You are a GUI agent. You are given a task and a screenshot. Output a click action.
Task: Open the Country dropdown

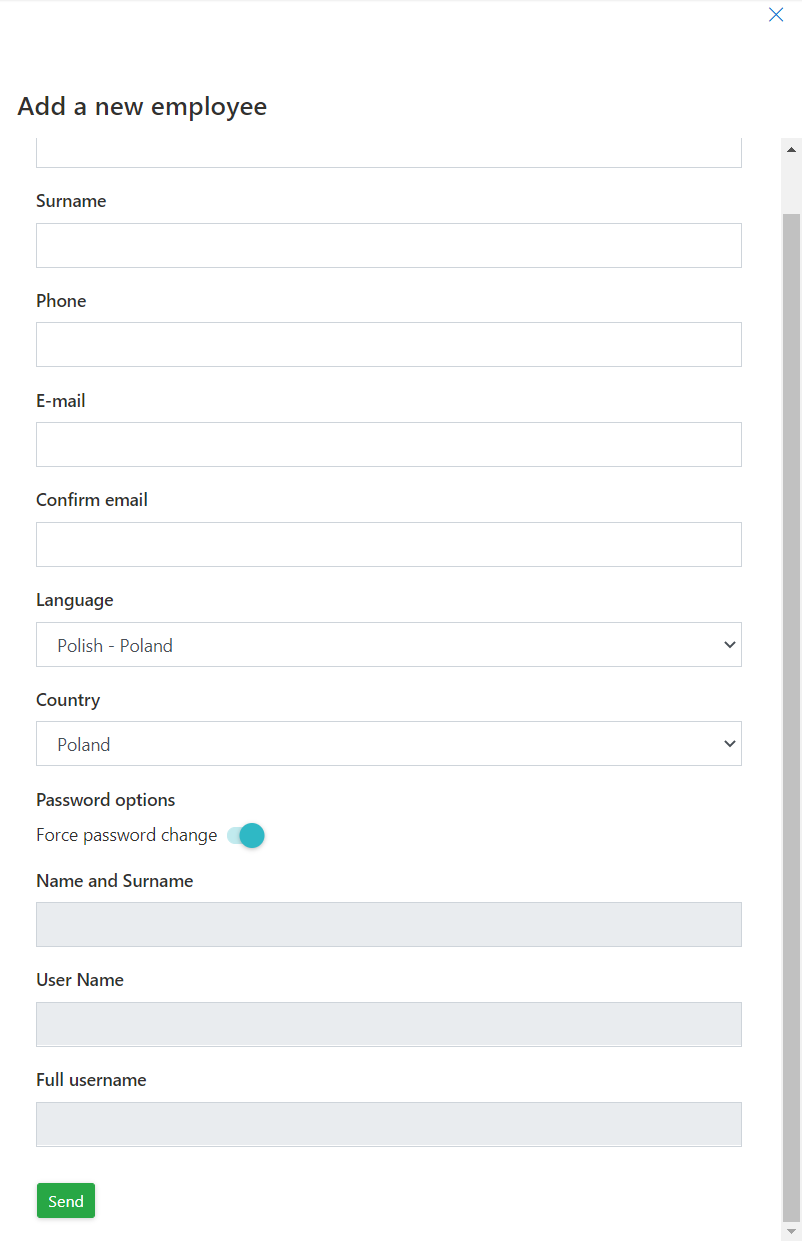(388, 744)
